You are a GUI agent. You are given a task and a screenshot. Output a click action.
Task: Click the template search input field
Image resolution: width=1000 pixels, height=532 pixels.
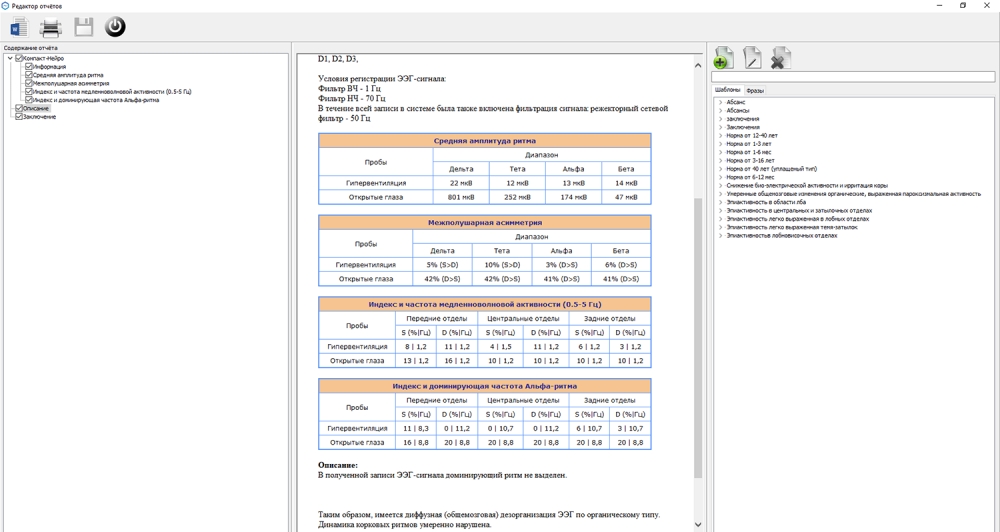[x=852, y=77]
